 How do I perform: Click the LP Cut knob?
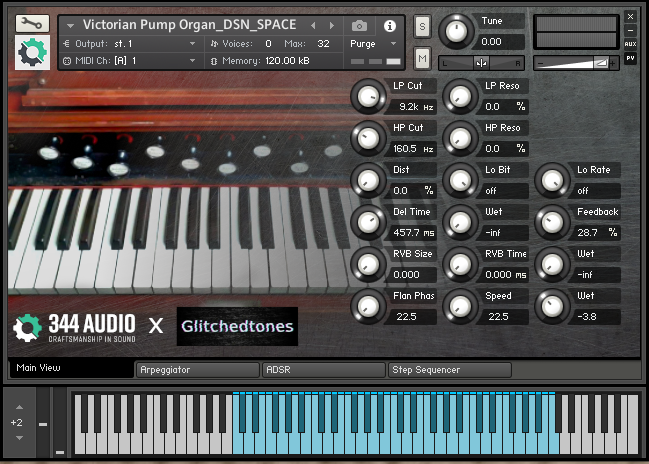point(367,96)
